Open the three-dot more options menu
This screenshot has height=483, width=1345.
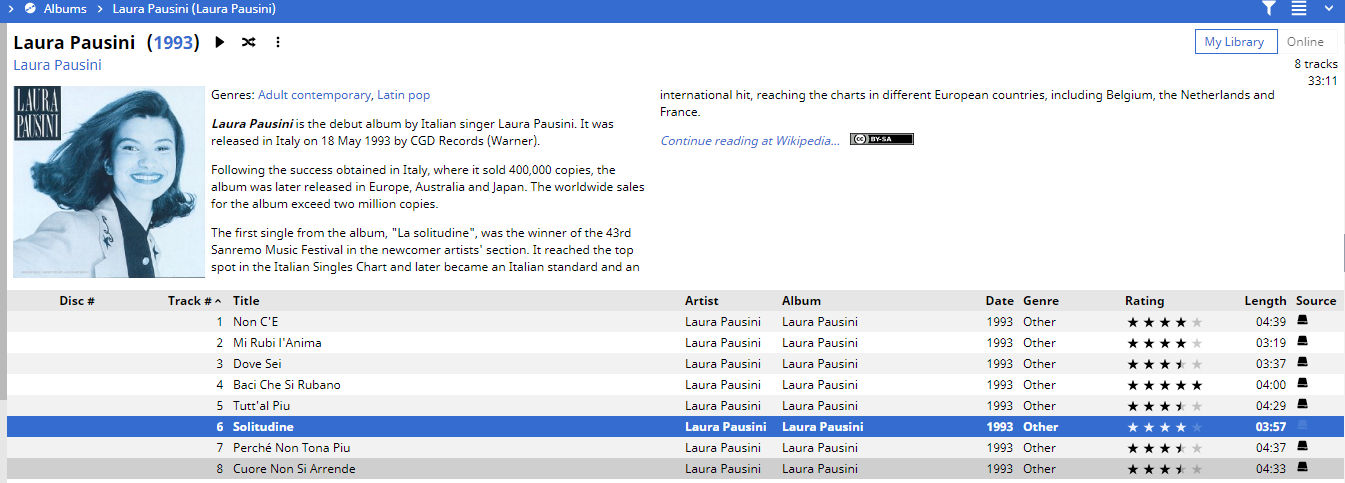tap(278, 42)
